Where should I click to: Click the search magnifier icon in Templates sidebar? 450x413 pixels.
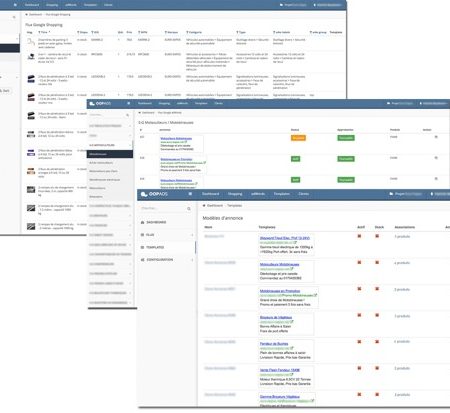(x=189, y=209)
